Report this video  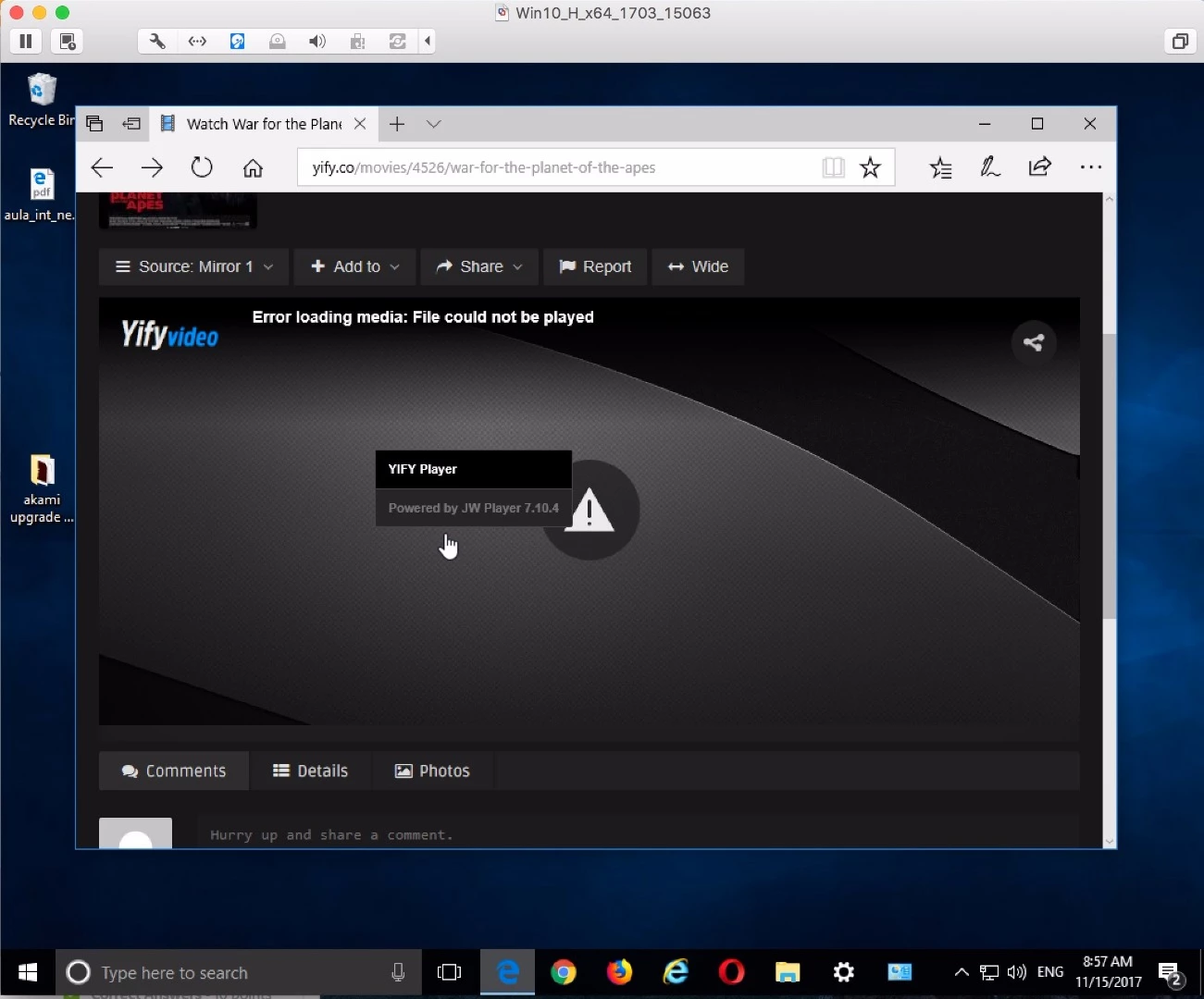coord(595,266)
